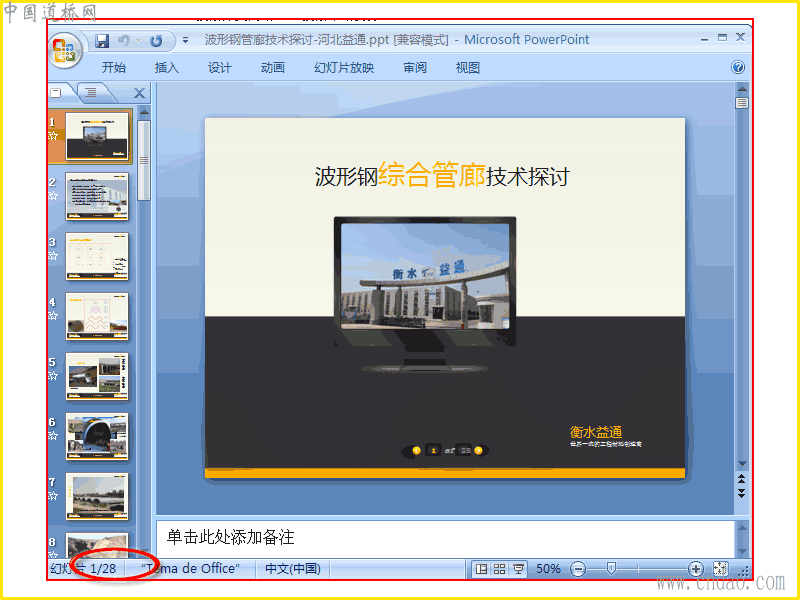Click the zoom slider handle
Screen dimensions: 800x600
611,568
